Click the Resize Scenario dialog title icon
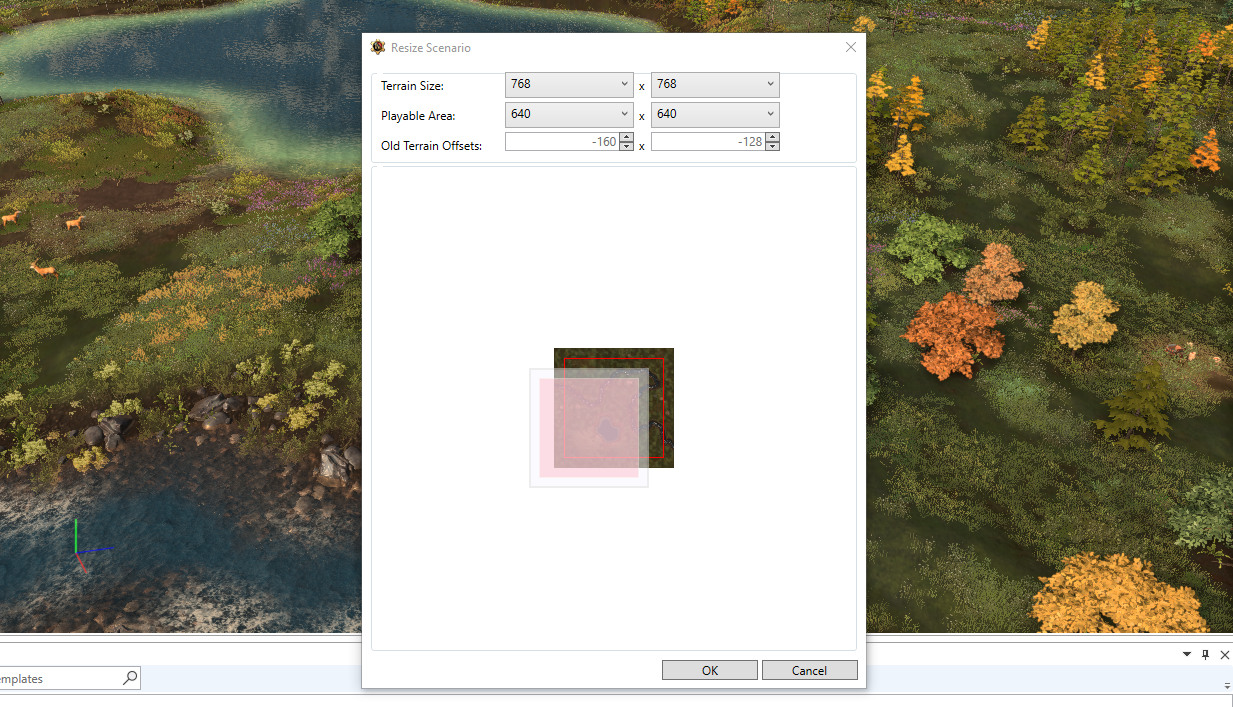The image size is (1233, 707). click(378, 47)
